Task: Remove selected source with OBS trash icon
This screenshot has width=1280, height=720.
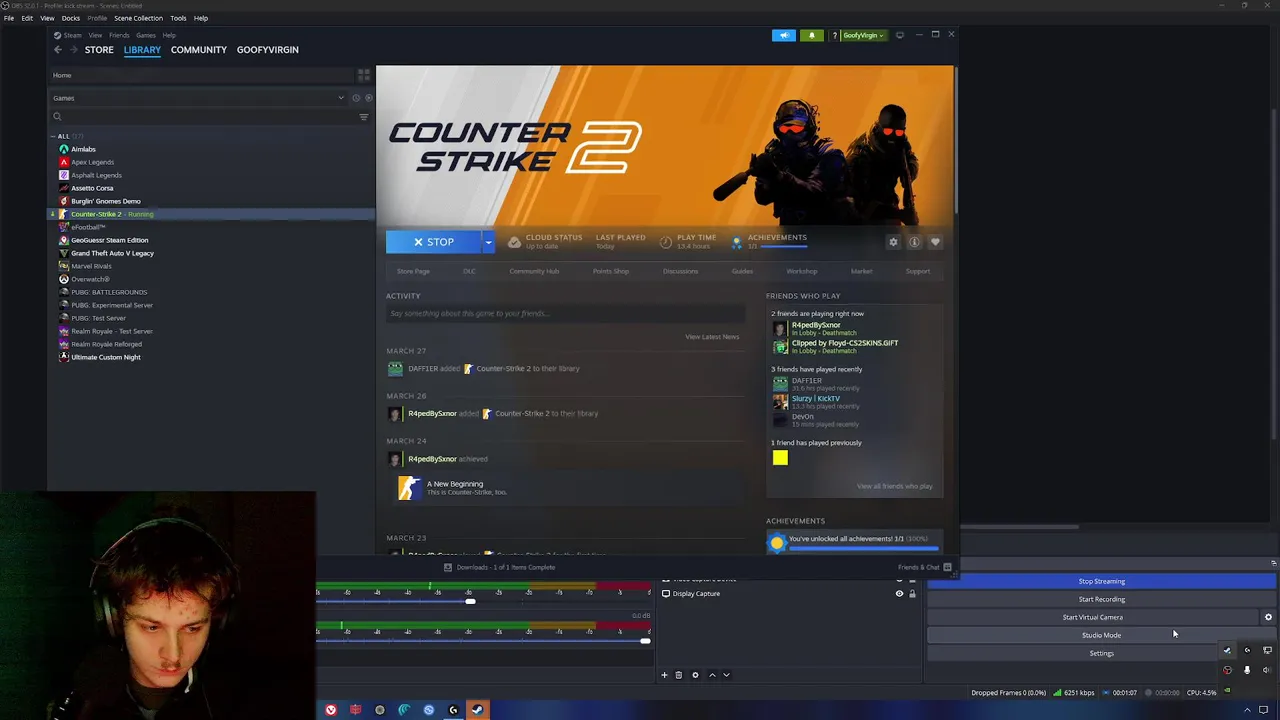Action: 678,675
